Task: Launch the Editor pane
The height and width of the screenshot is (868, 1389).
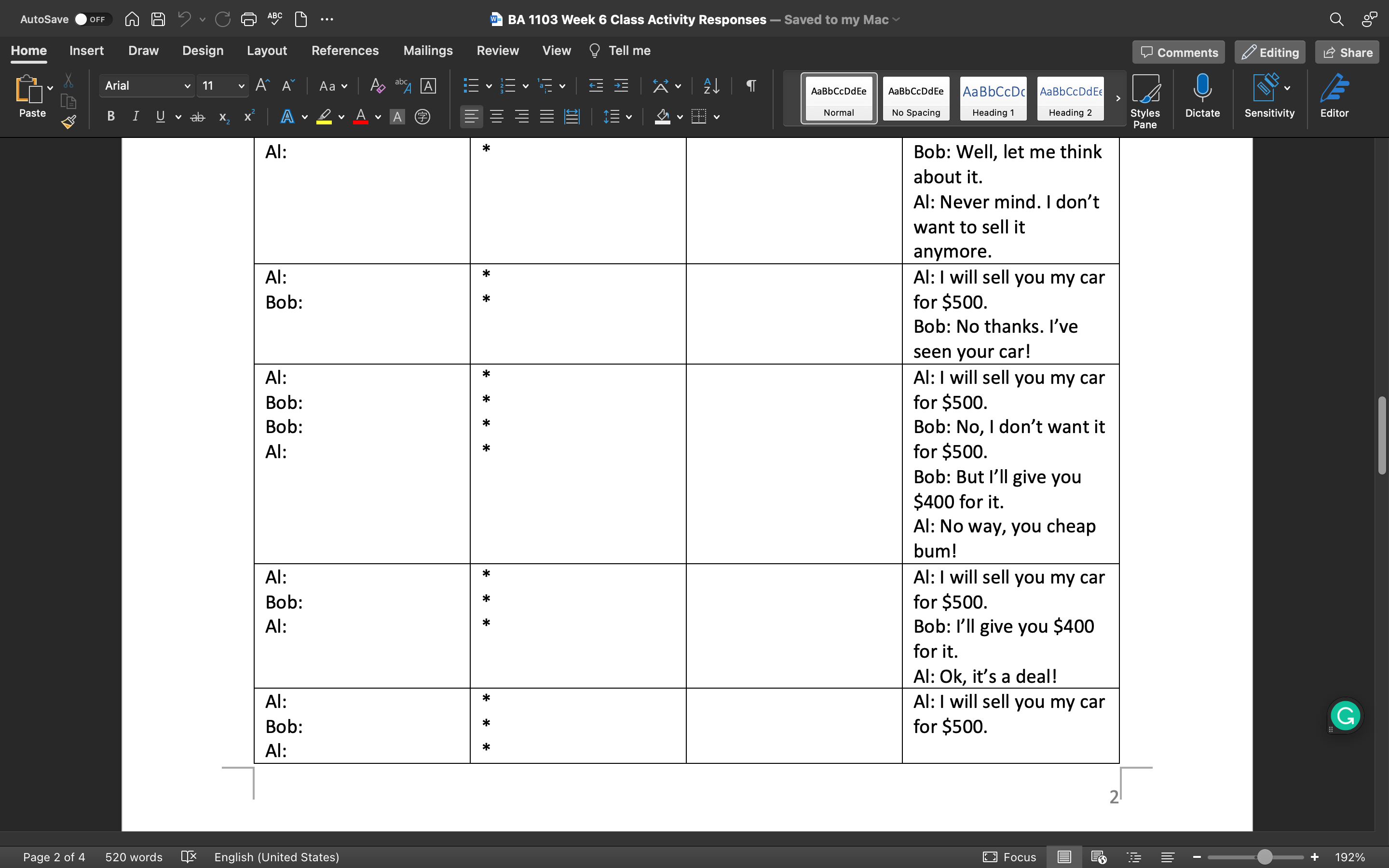Action: (x=1335, y=96)
